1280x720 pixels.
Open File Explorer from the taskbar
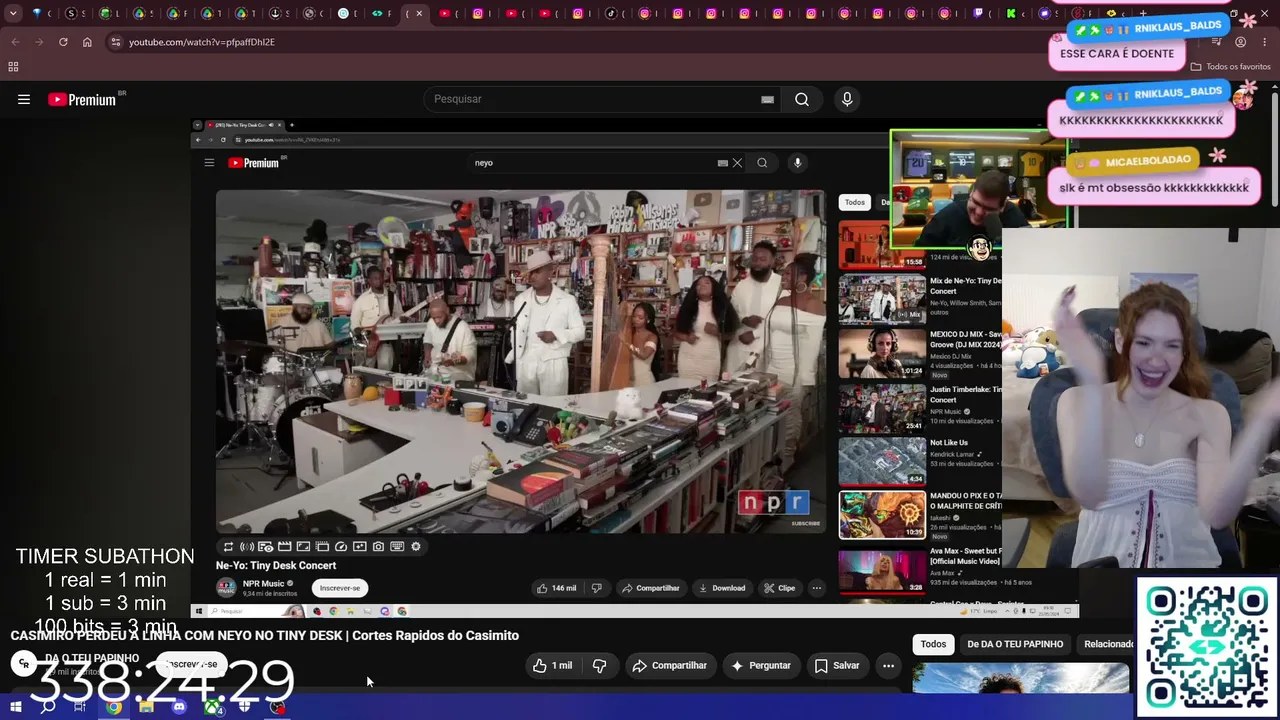[x=146, y=707]
